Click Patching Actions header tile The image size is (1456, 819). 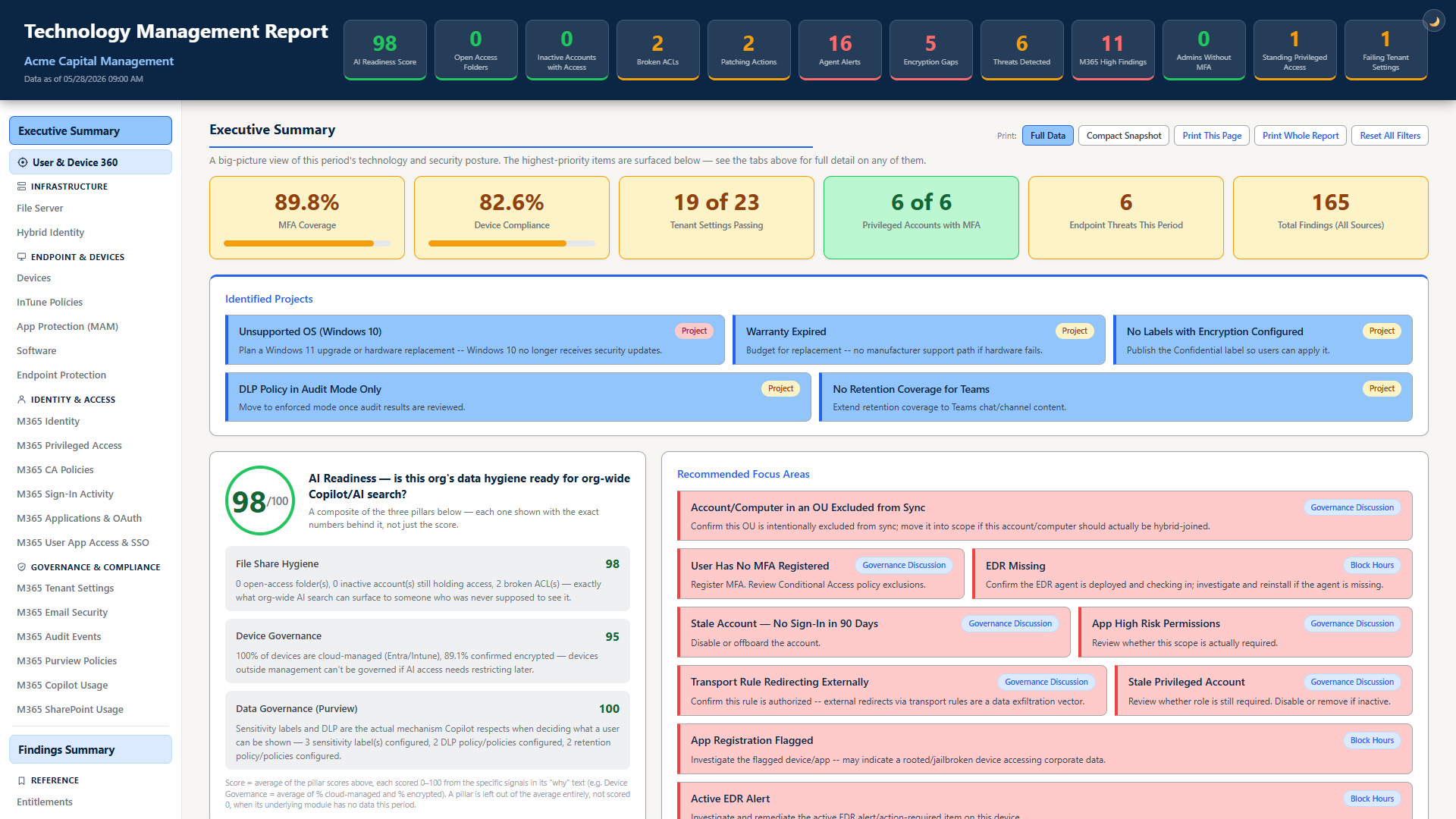[749, 49]
